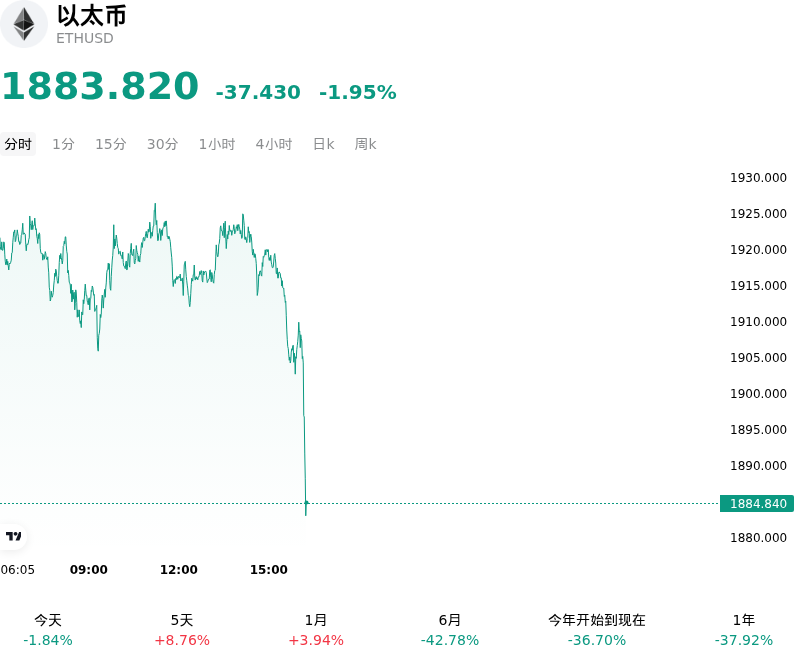Open the TradingView logo badge
800x660 pixels.
[13, 536]
